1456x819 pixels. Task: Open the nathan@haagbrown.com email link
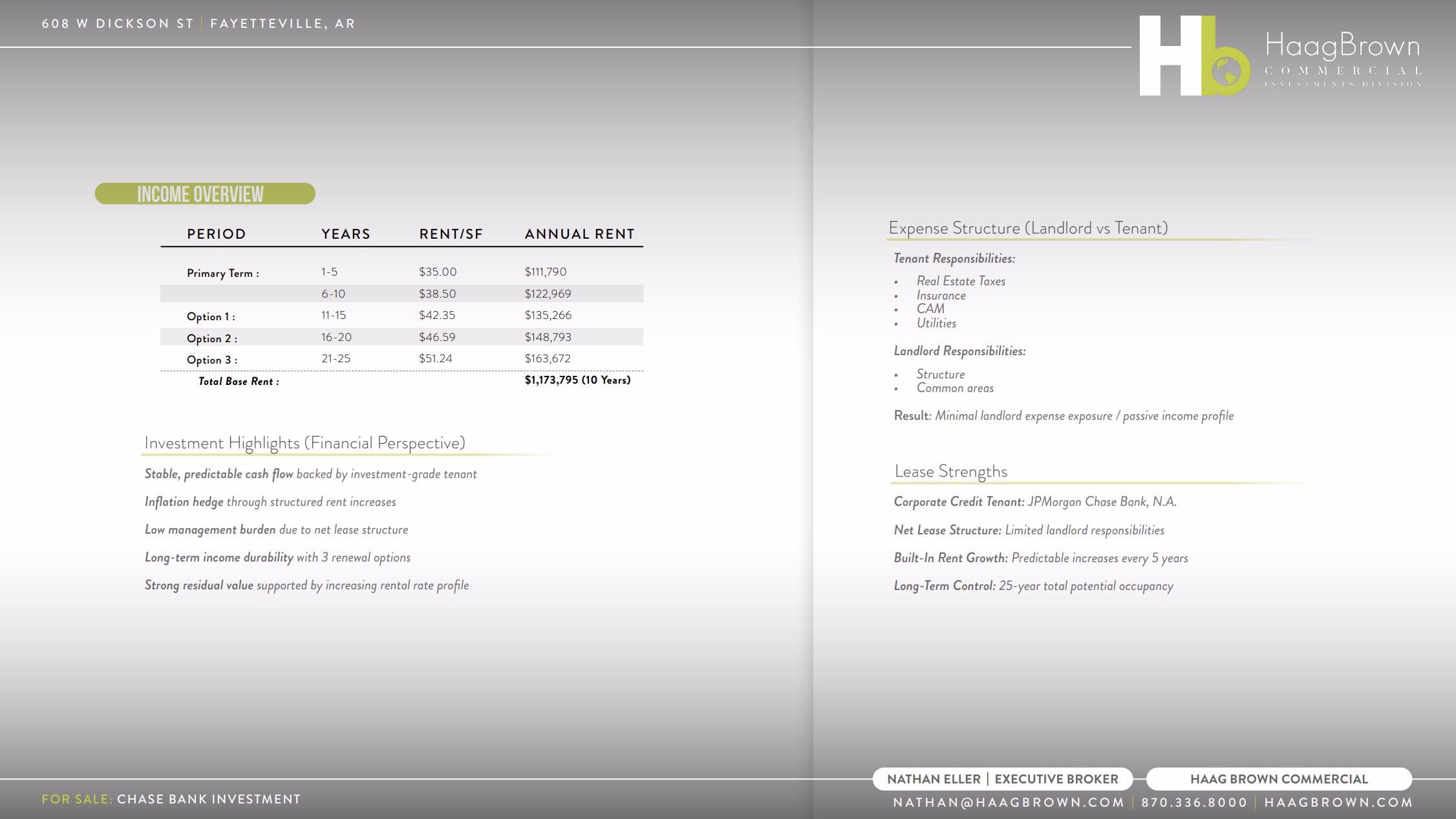tap(1009, 802)
